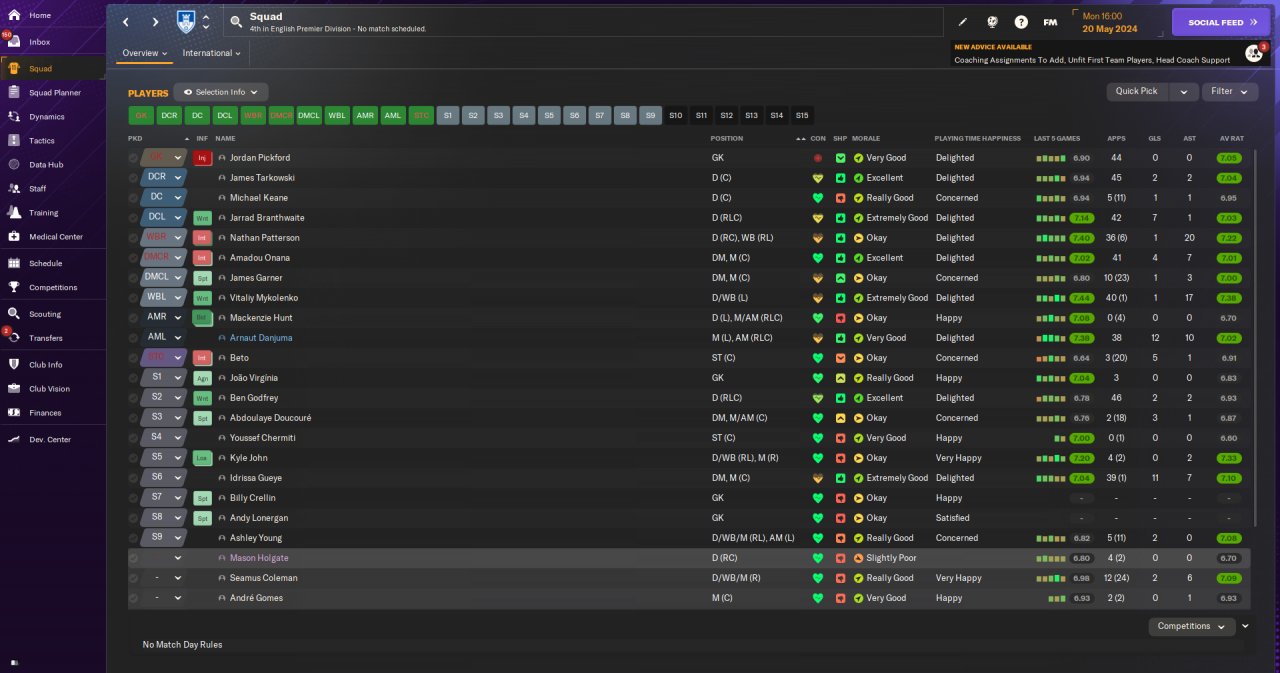Go back with the left navigation arrow
This screenshot has width=1280, height=673.
tap(126, 22)
